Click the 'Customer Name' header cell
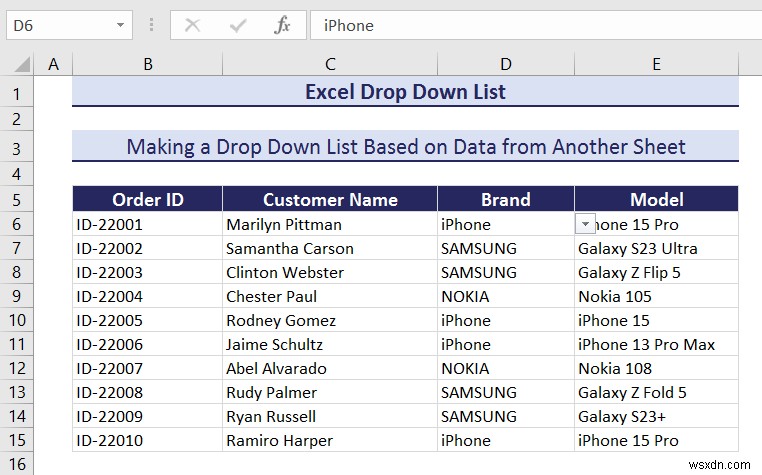The image size is (762, 475). click(330, 199)
